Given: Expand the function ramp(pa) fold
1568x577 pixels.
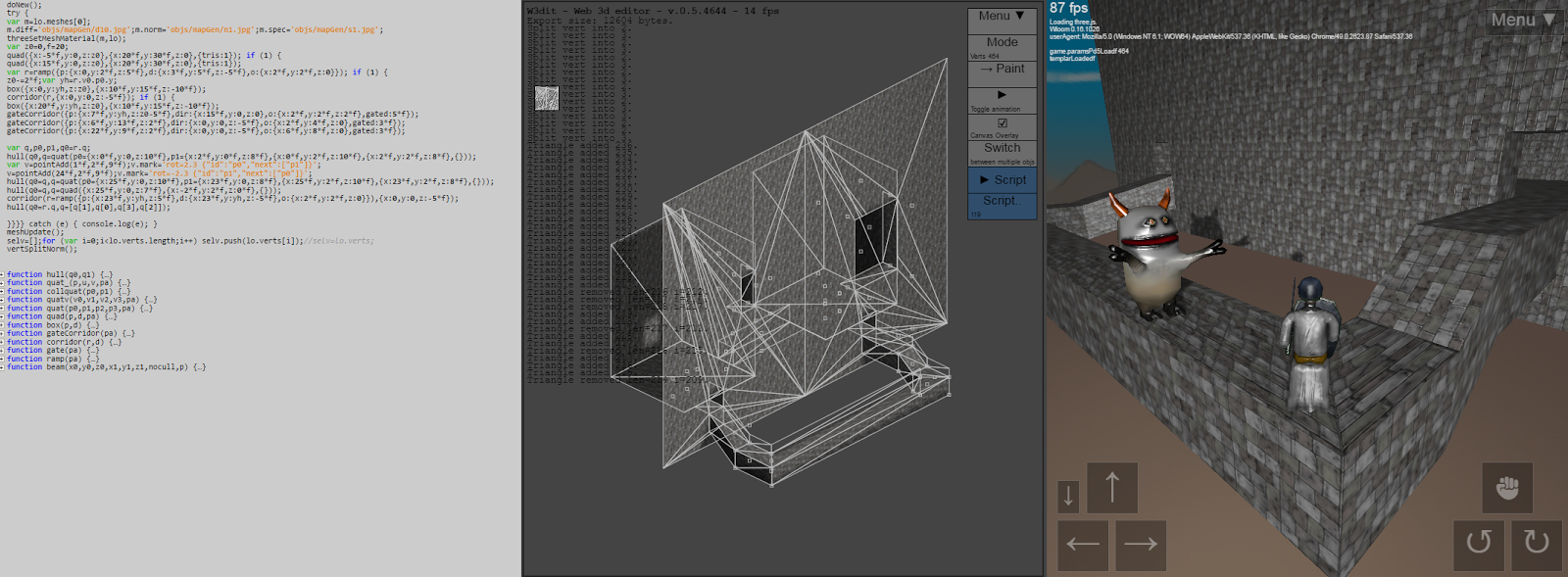Looking at the screenshot, I should (x=3, y=359).
